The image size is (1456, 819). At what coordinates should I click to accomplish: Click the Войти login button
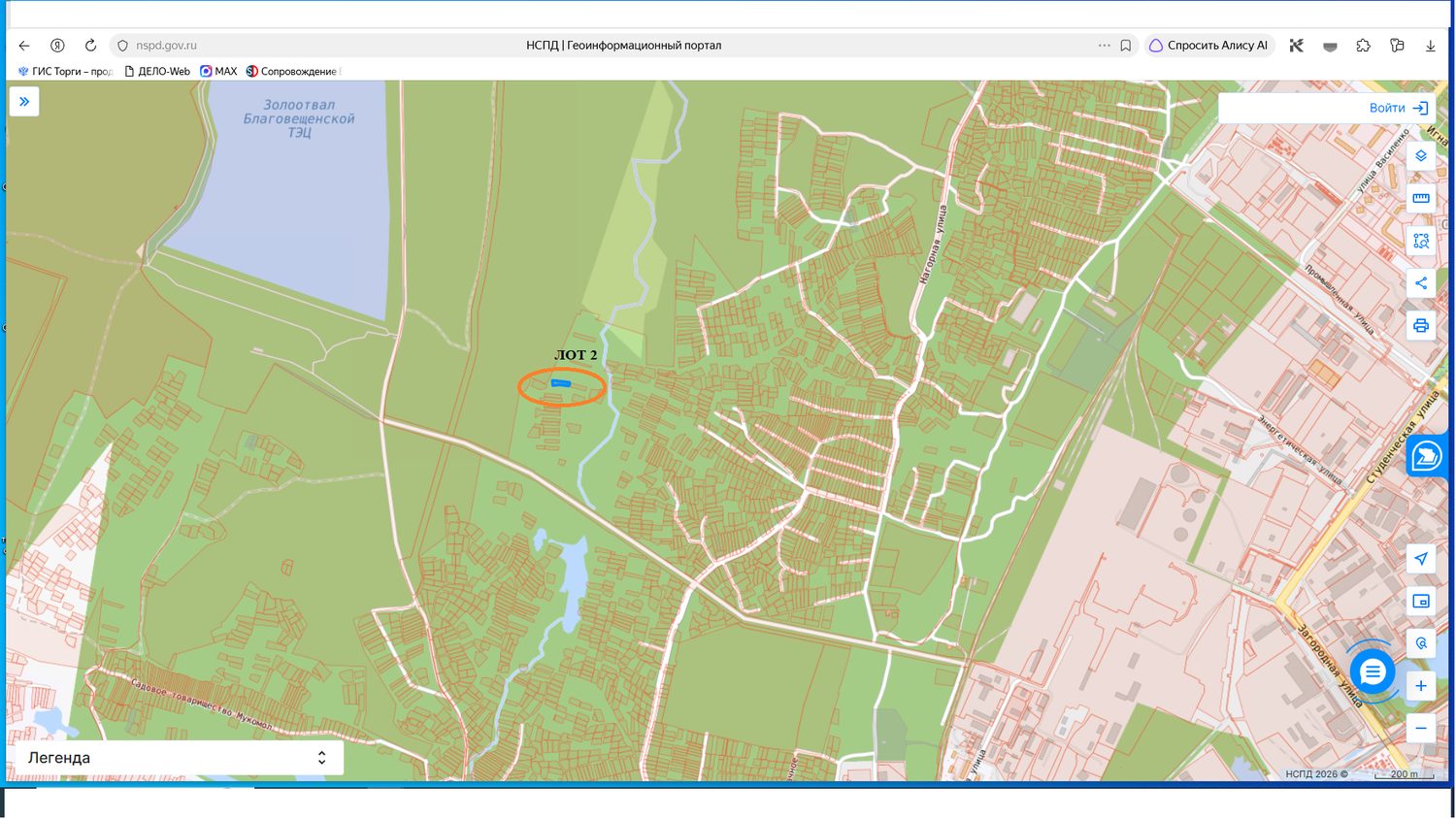click(1398, 108)
